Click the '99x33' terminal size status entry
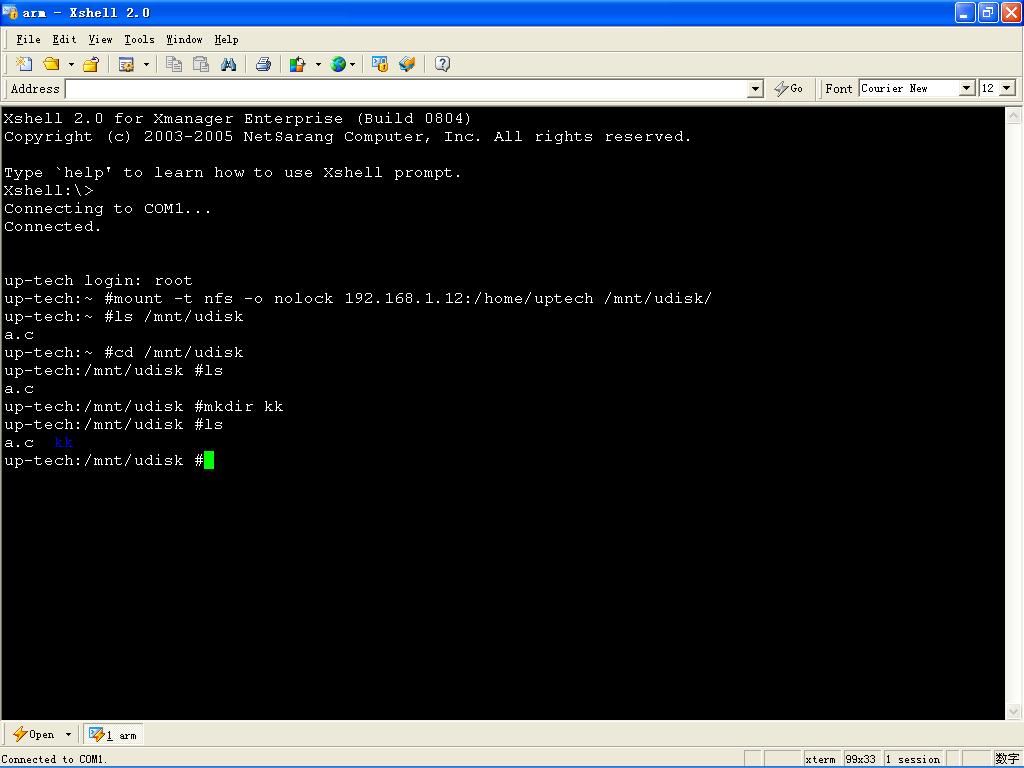The width and height of the screenshot is (1024, 768). click(x=861, y=760)
